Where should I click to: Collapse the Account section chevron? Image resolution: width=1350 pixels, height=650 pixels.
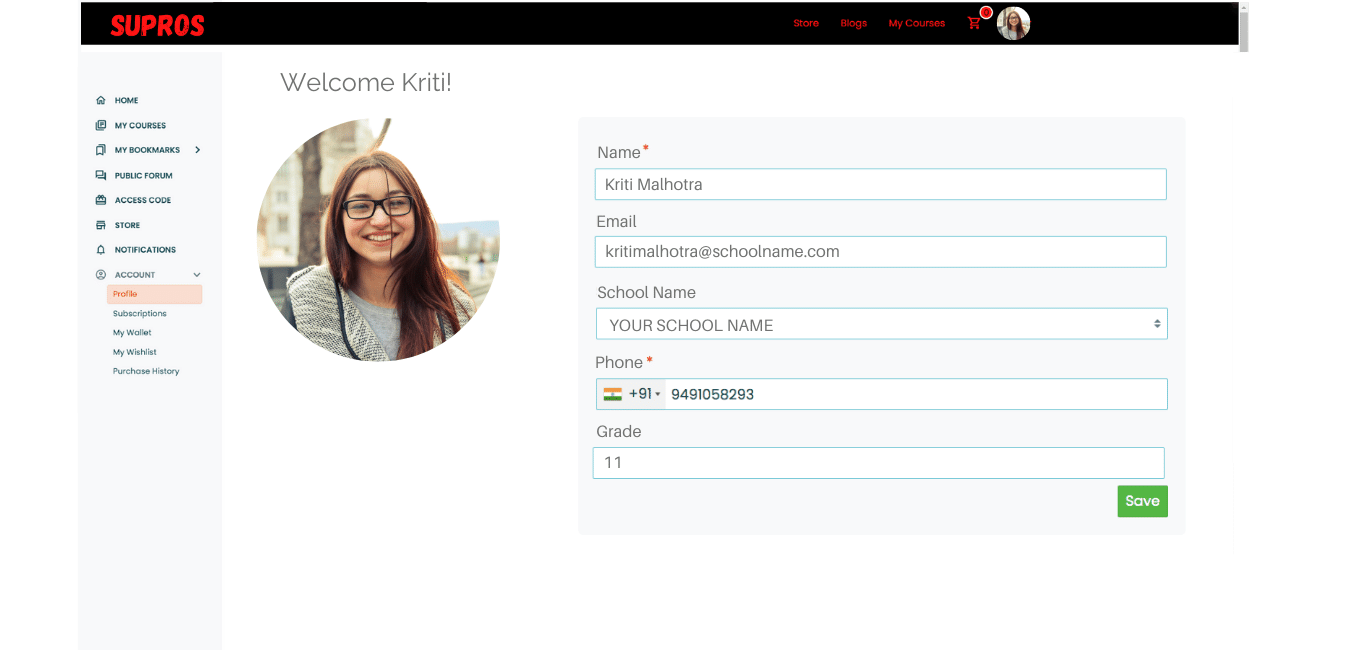[x=197, y=275]
